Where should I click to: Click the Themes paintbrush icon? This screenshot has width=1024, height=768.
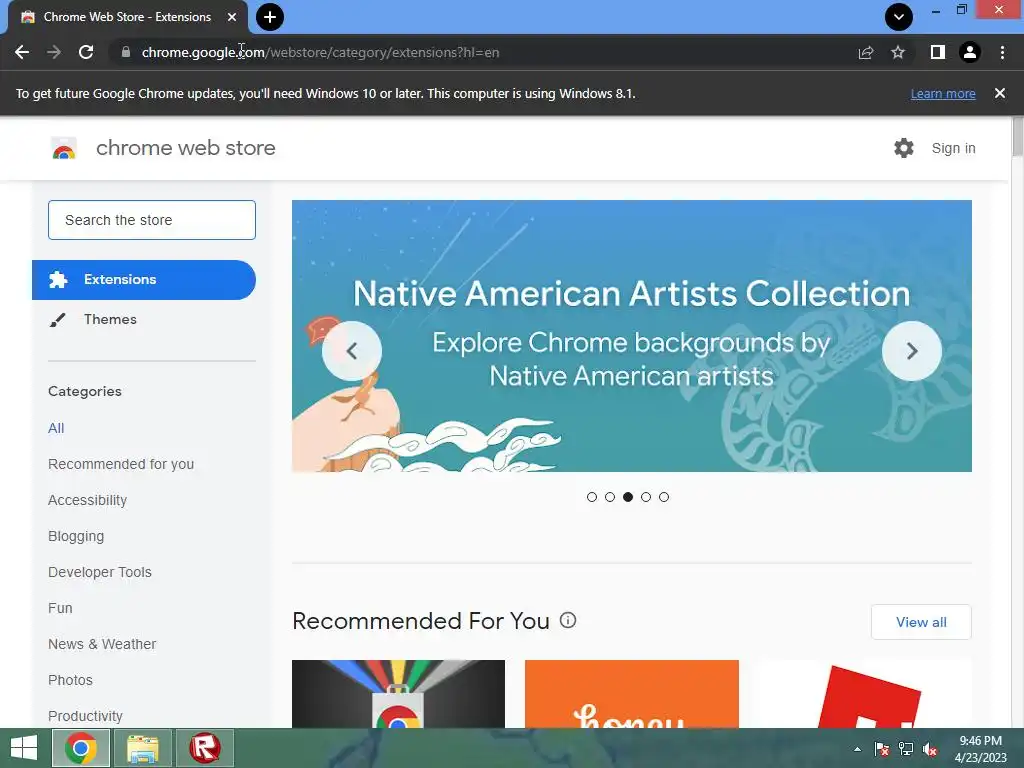click(x=57, y=320)
